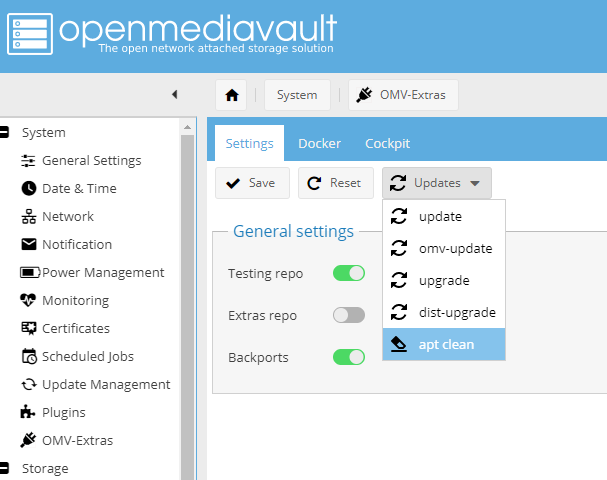
Task: Click the Monitoring heartbeat icon
Action: [28, 300]
